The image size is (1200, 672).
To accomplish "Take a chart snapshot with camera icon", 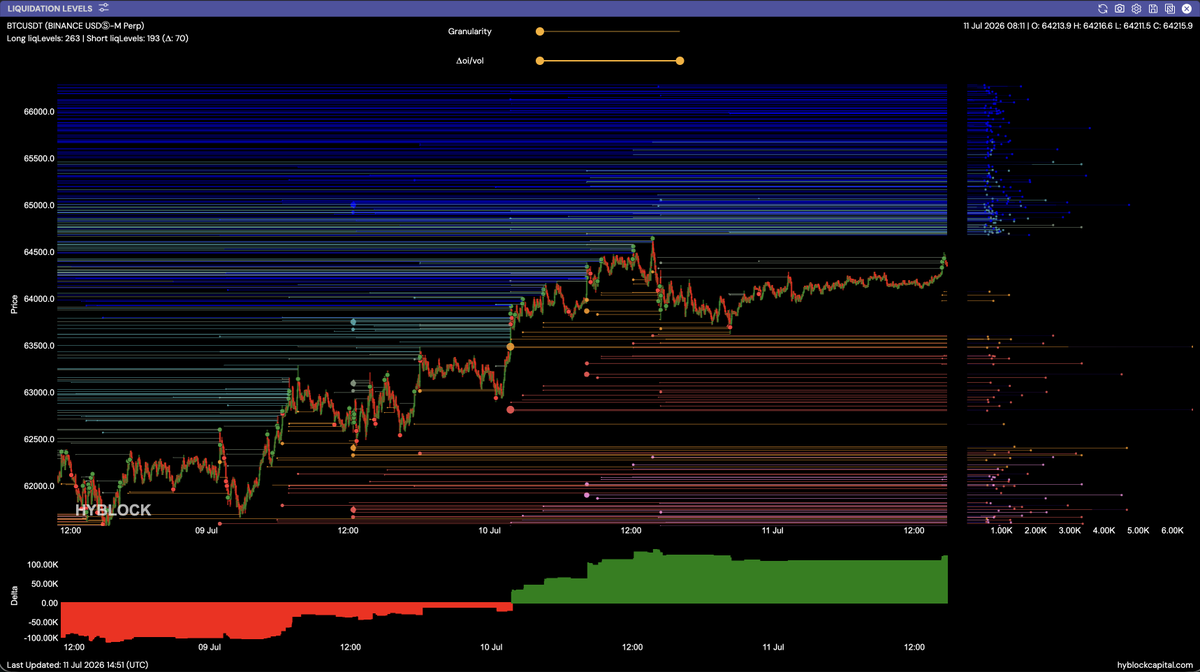I will [1120, 8].
